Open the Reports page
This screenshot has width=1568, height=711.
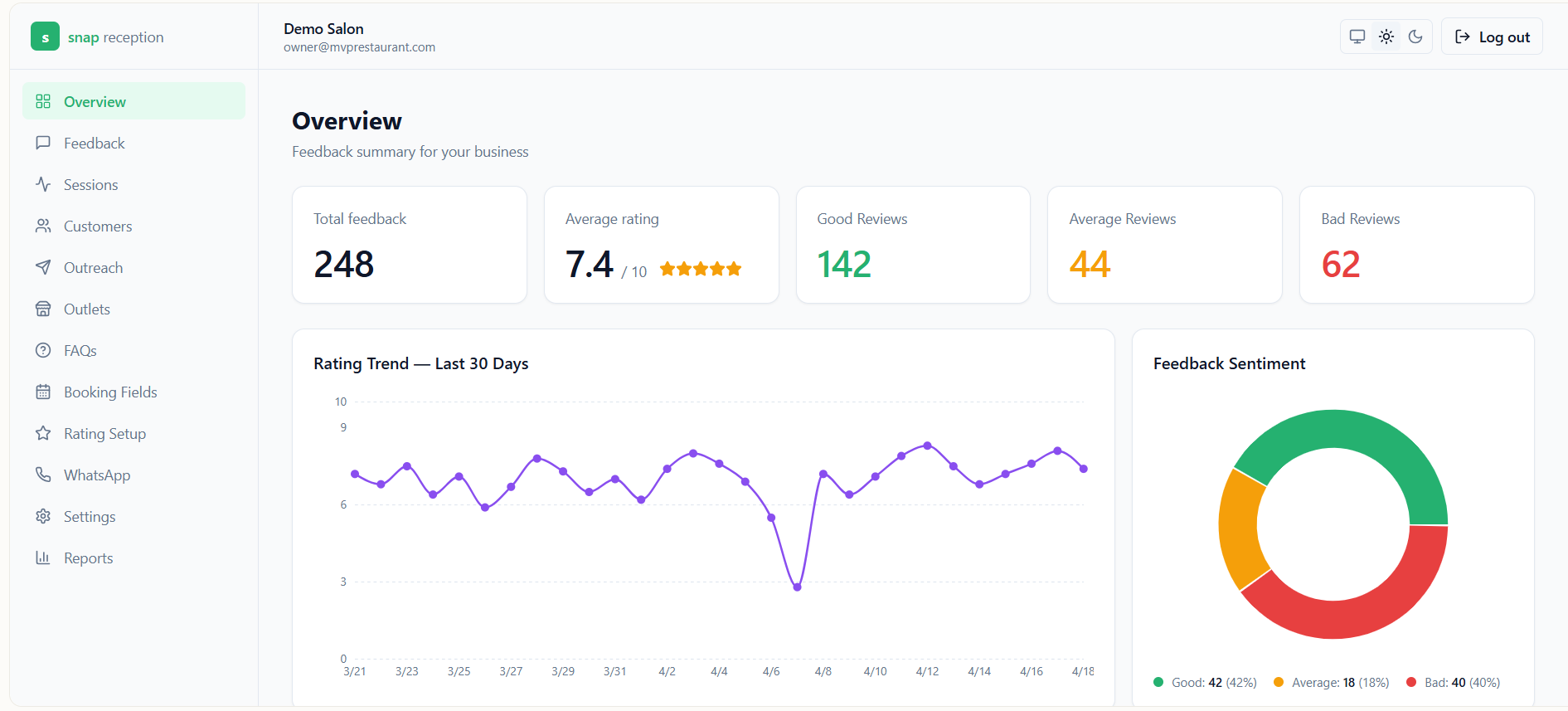coord(133,558)
